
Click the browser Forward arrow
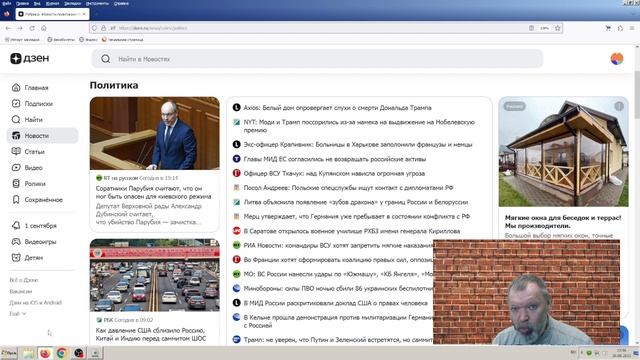[x=20, y=28]
